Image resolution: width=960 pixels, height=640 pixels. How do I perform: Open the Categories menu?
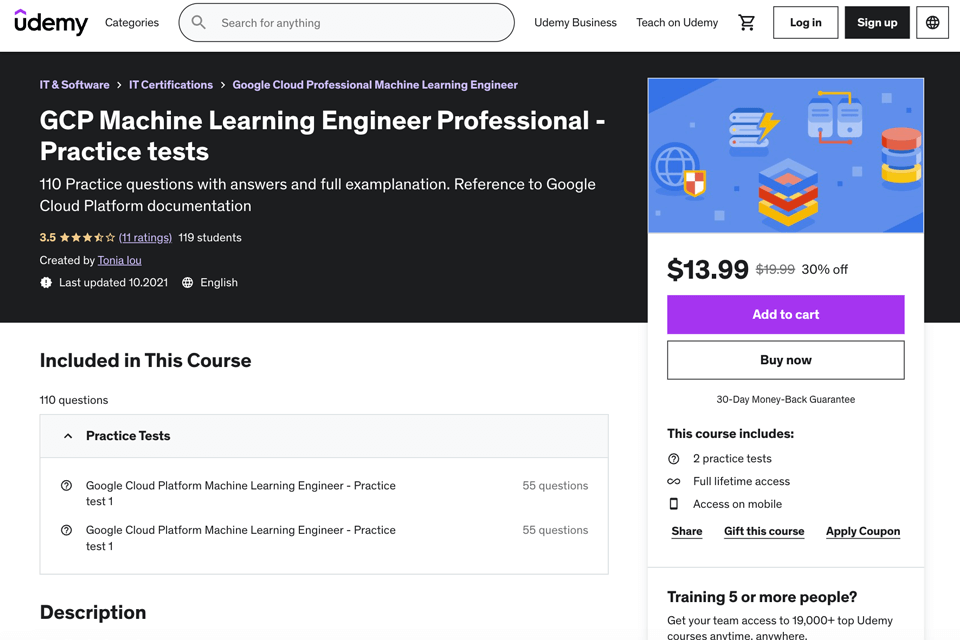(x=132, y=23)
